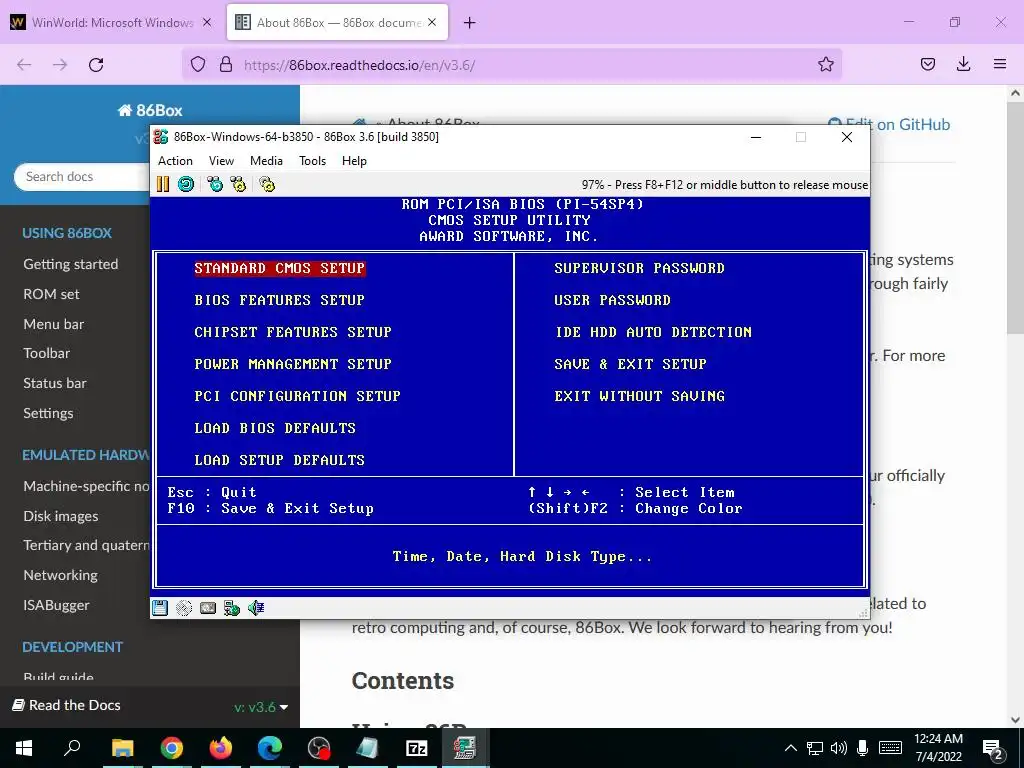
Task: Go back in the Firefox browser
Action: pos(24,65)
